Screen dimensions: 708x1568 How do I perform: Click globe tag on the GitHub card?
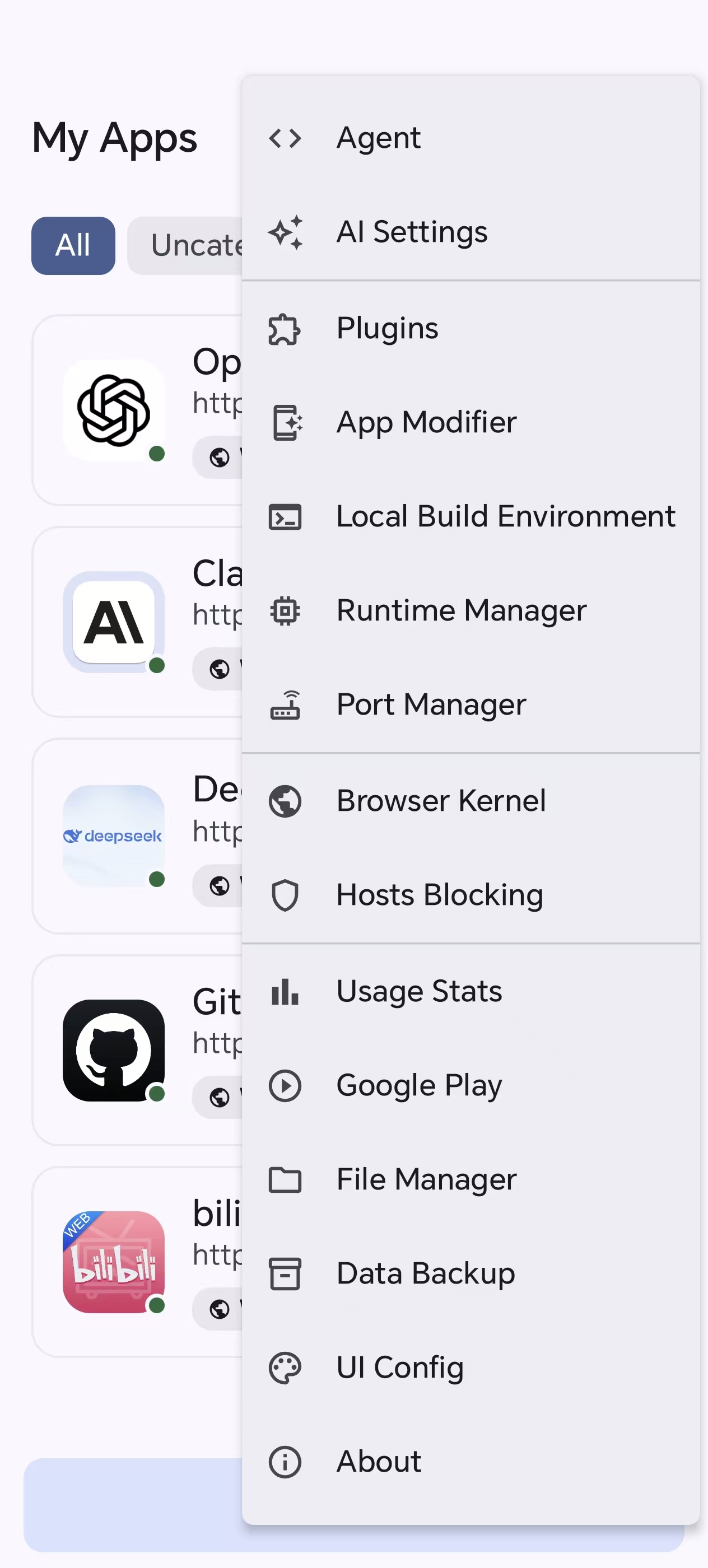pyautogui.click(x=218, y=1098)
